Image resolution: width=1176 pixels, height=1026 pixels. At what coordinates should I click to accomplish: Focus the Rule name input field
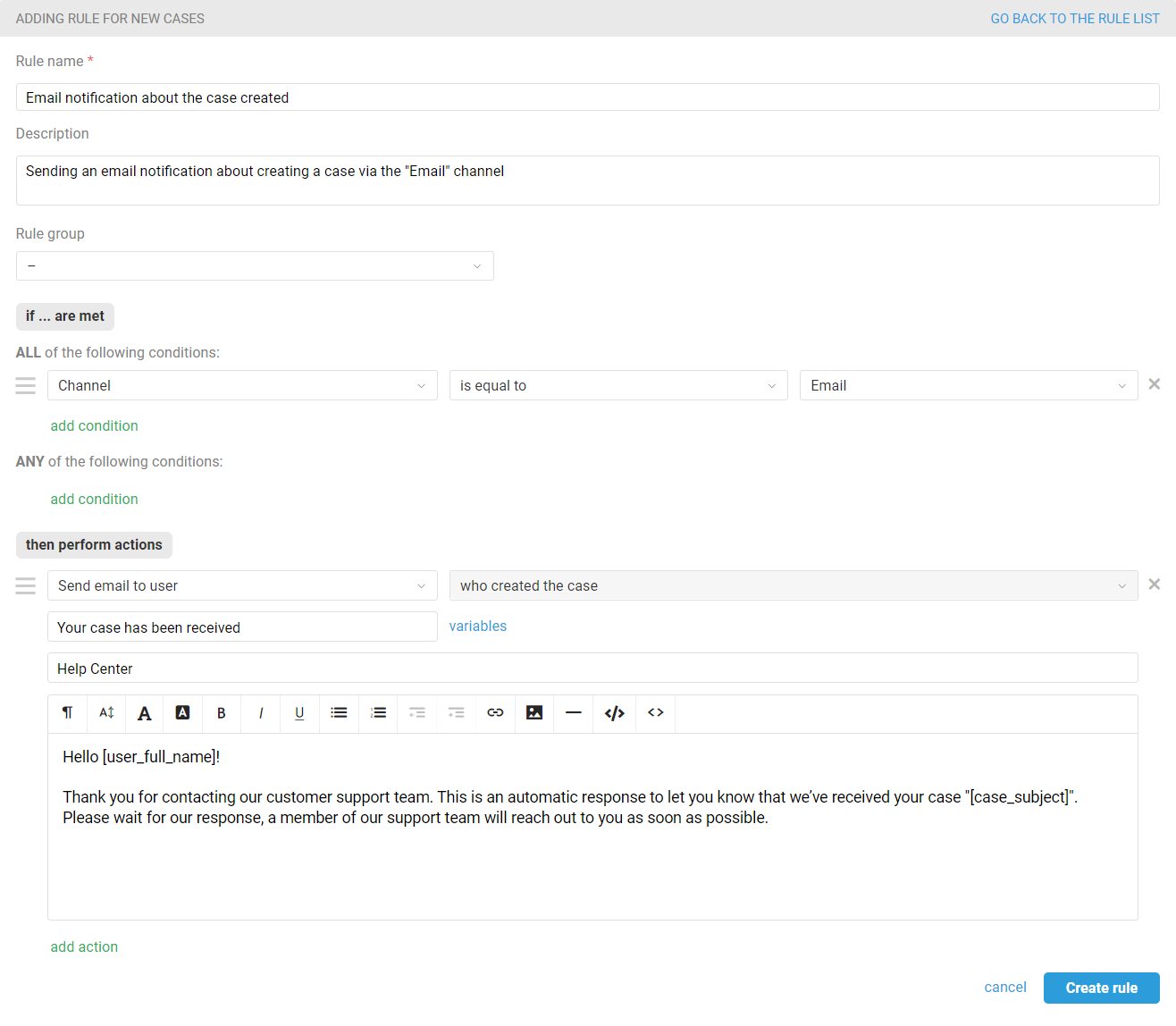[587, 97]
